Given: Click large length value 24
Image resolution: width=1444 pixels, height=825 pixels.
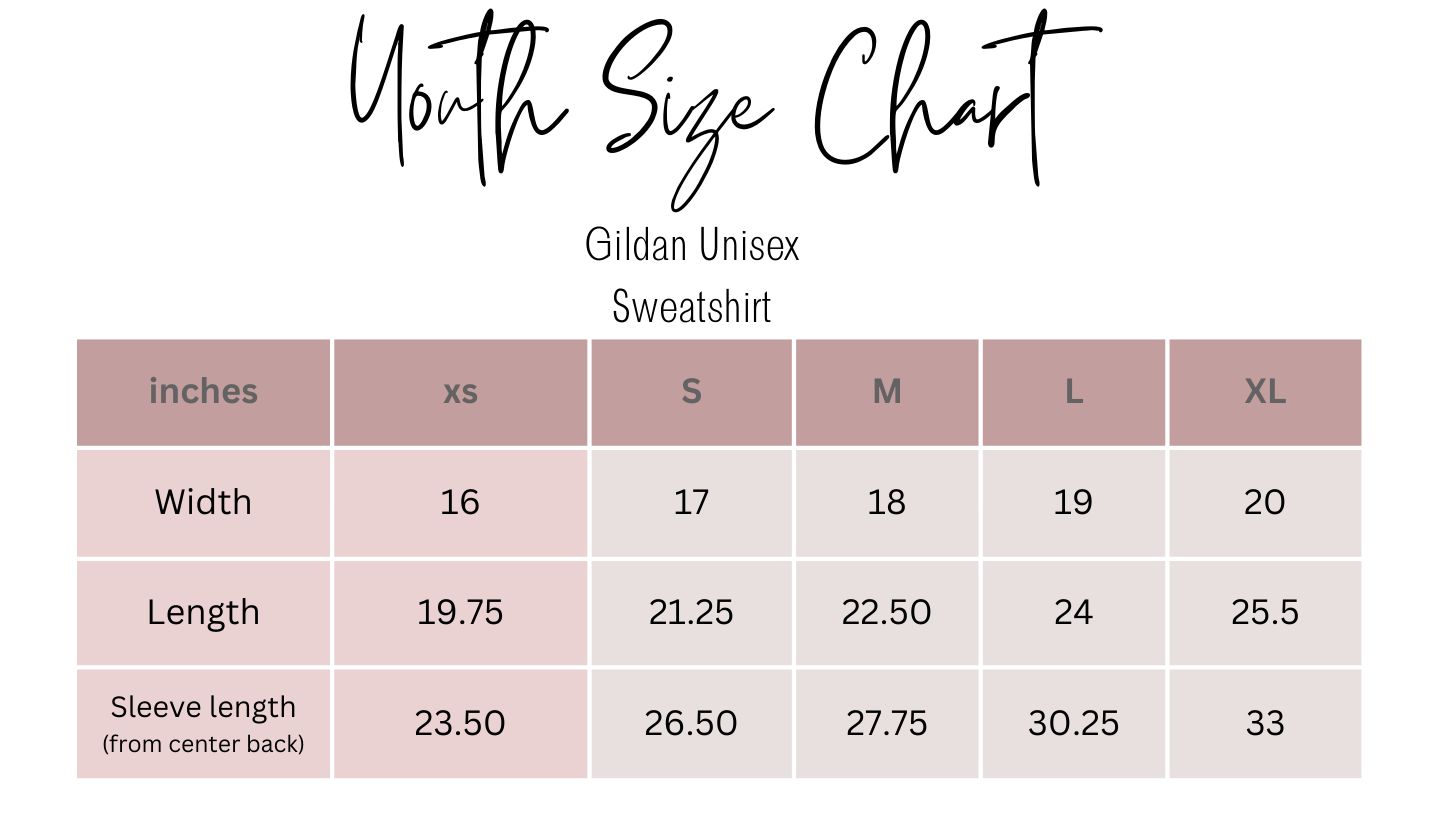Looking at the screenshot, I should pyautogui.click(x=1073, y=612).
